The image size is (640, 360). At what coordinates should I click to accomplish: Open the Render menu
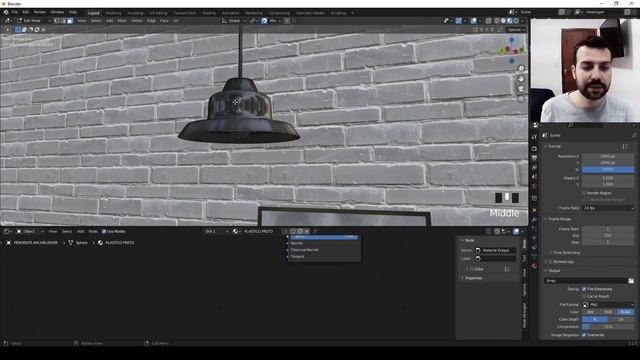tap(40, 12)
